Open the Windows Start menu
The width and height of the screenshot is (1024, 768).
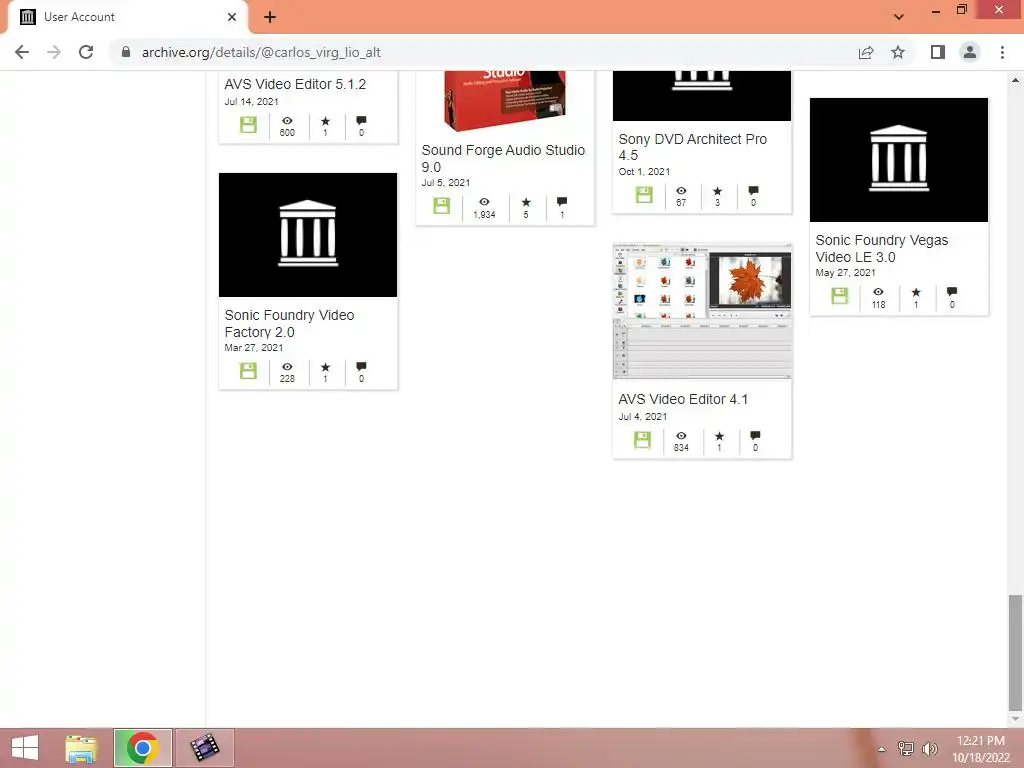pos(25,748)
